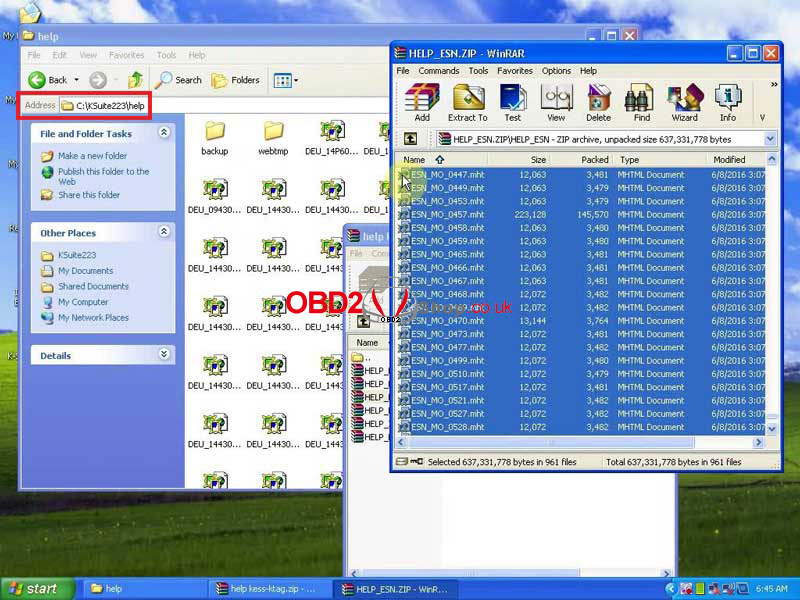Open Shared Documents in Other Places
The image size is (800, 600).
pos(93,286)
